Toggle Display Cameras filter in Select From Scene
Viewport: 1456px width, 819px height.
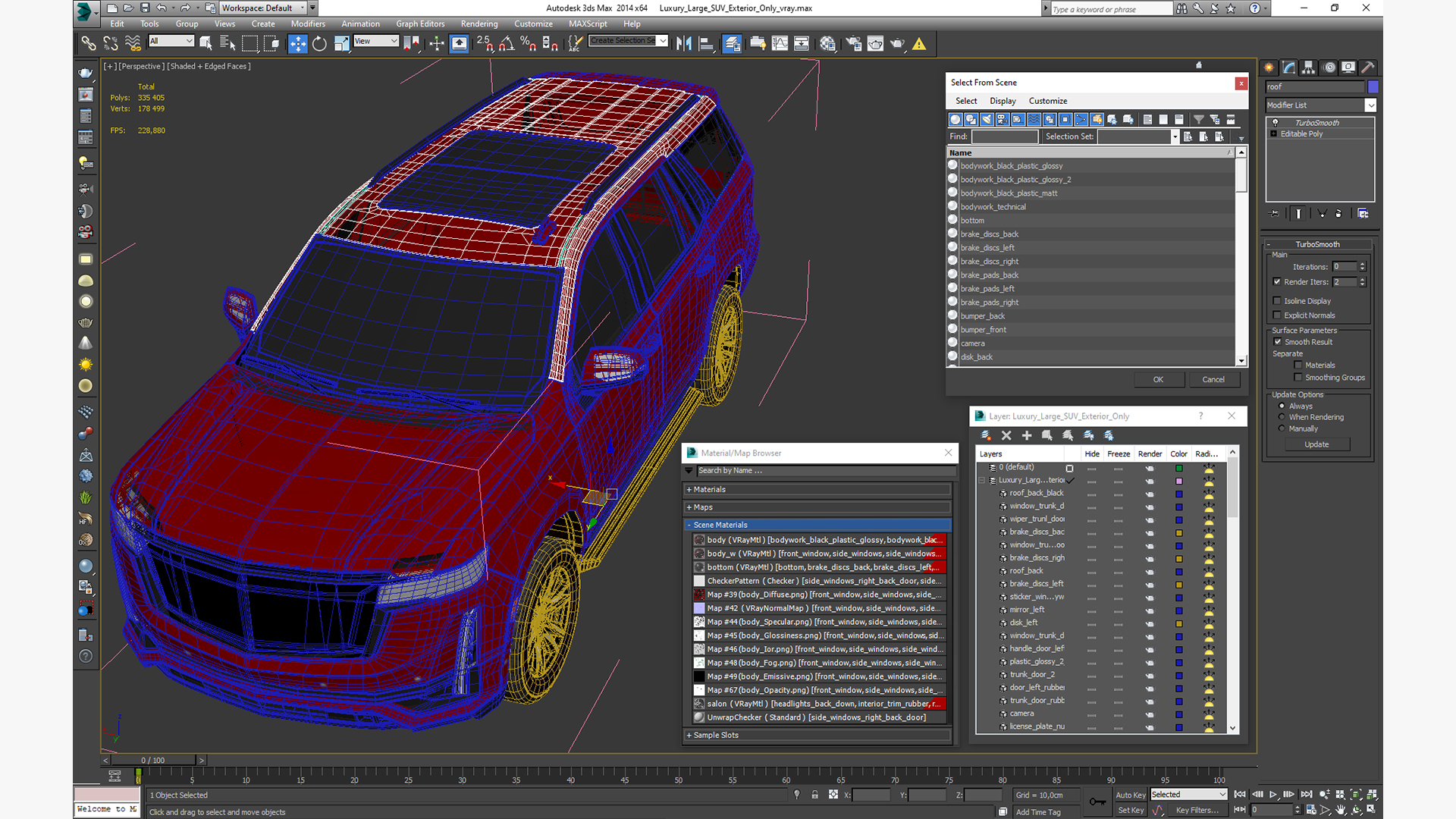pos(1003,120)
